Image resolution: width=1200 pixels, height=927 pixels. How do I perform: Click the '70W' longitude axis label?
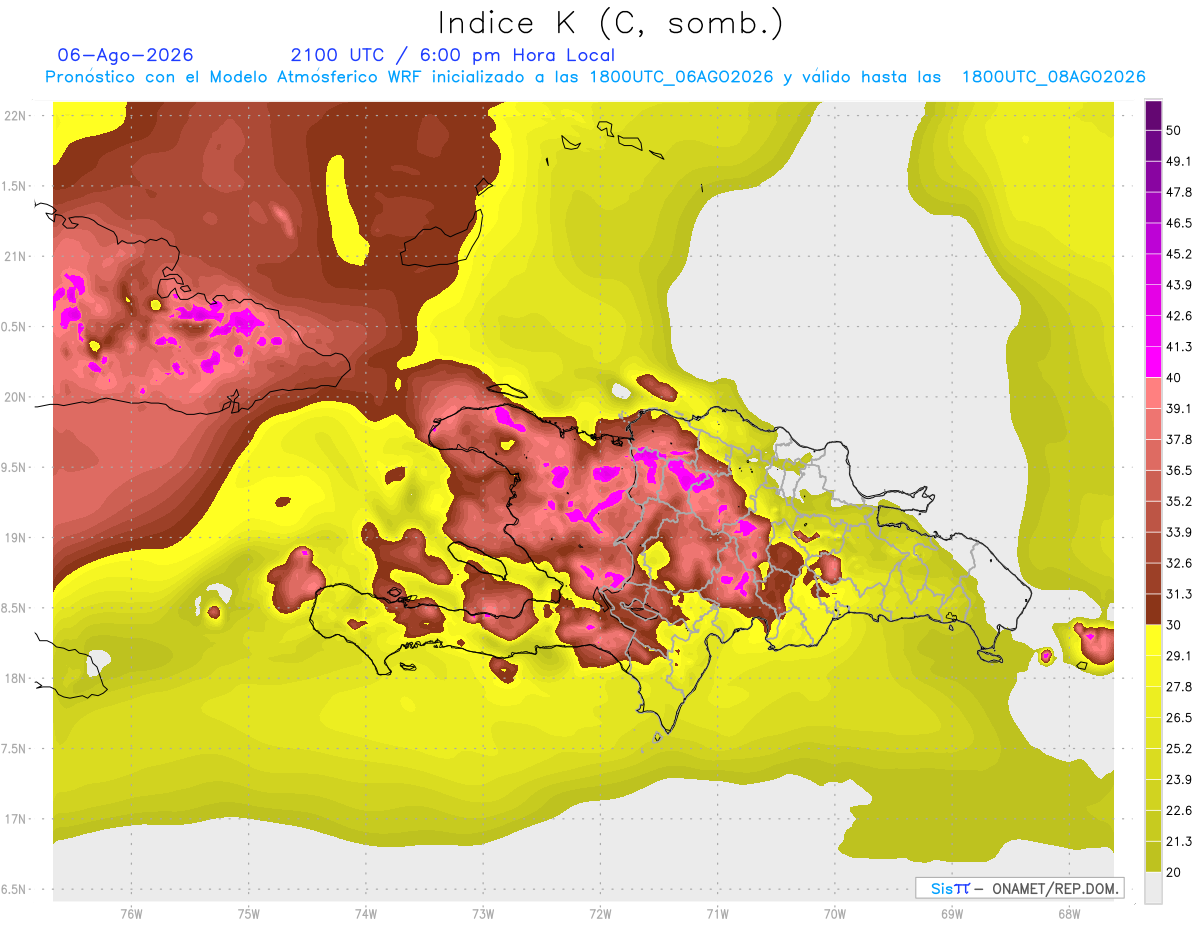pos(834,913)
